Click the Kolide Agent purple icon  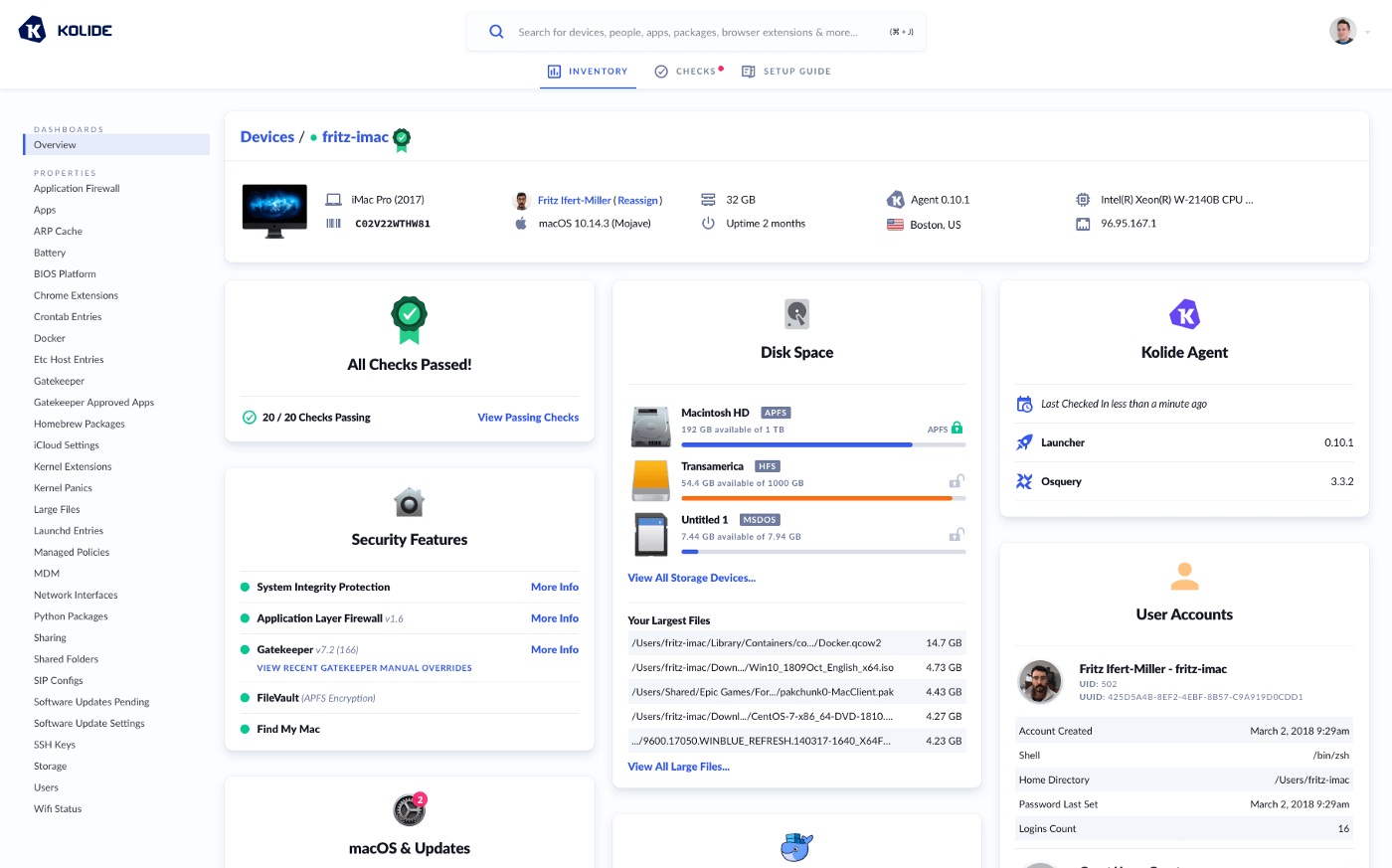[x=1184, y=315]
